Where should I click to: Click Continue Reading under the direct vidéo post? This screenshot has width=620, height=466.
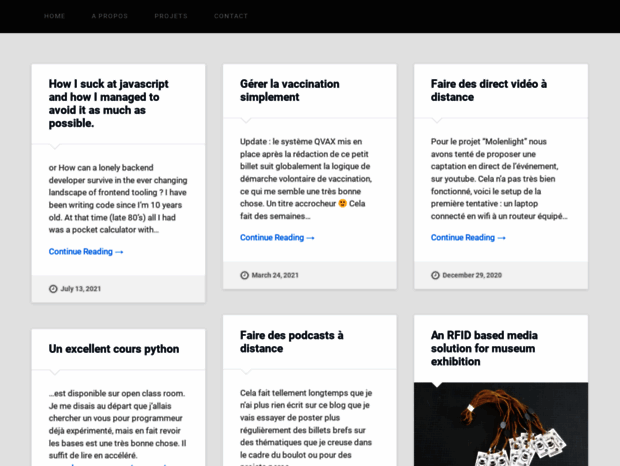[468, 238]
